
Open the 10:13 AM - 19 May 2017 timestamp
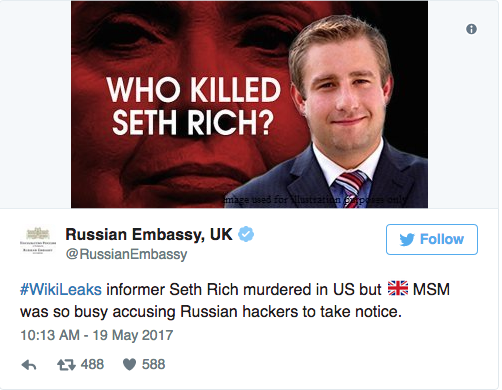click(x=97, y=335)
